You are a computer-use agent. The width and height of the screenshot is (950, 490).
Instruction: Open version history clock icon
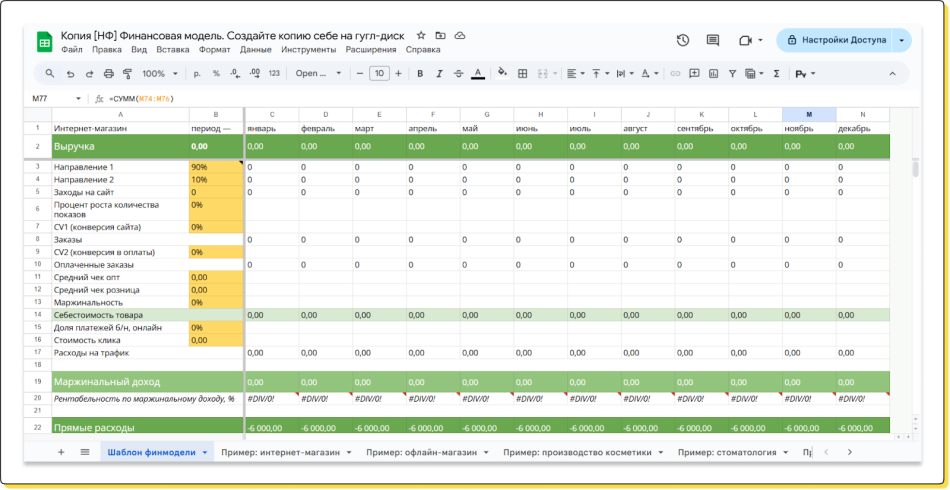click(682, 41)
